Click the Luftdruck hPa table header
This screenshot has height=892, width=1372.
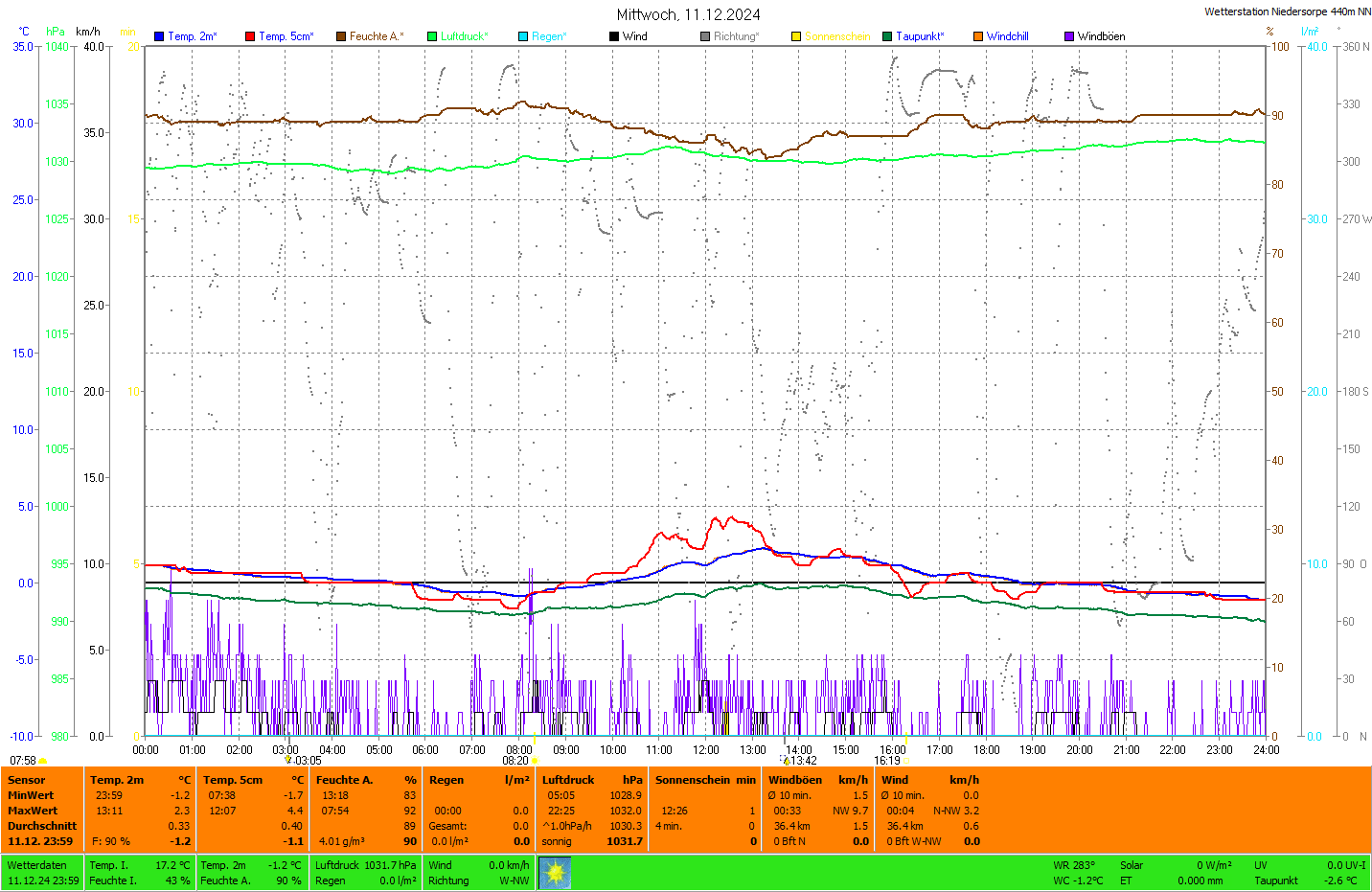coord(592,780)
